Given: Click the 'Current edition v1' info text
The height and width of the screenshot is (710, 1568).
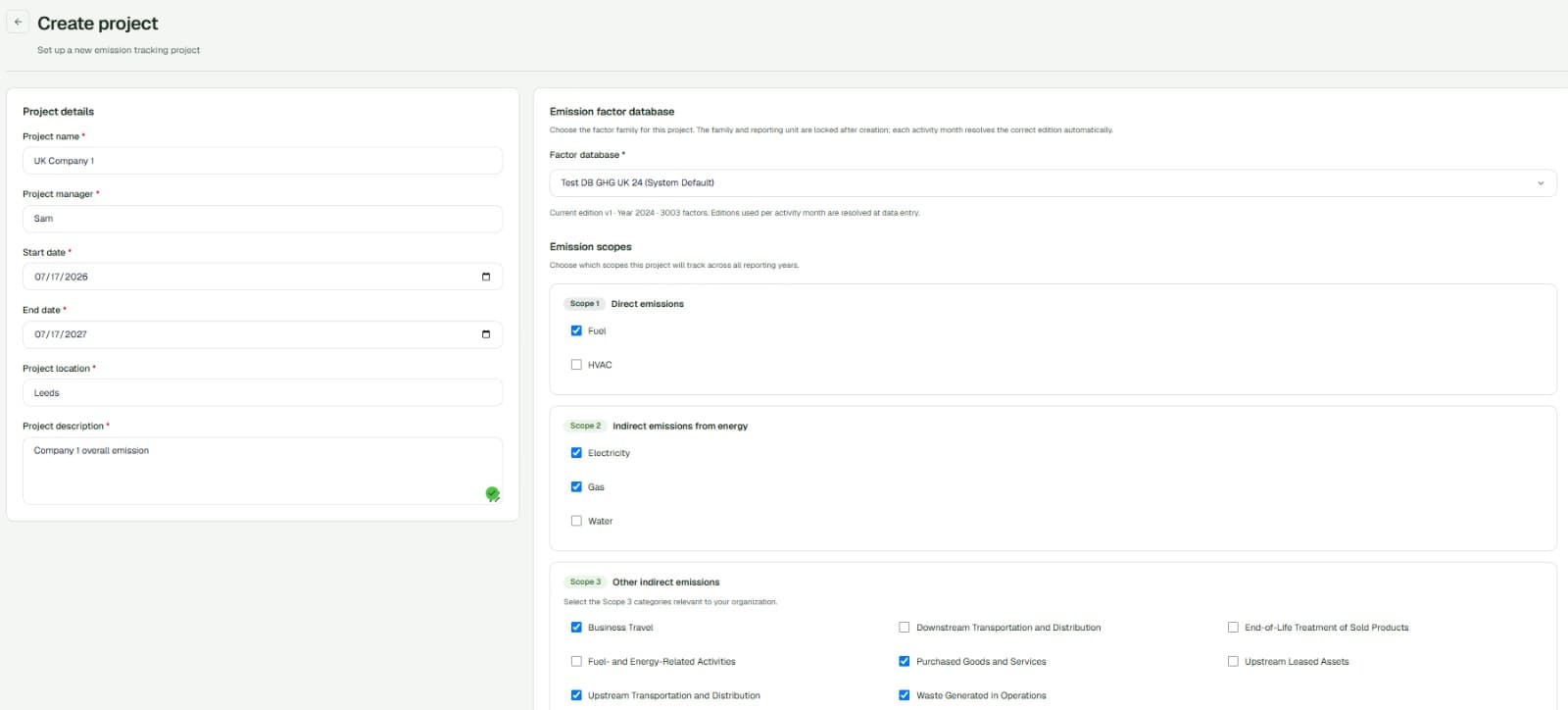Looking at the screenshot, I should point(734,213).
